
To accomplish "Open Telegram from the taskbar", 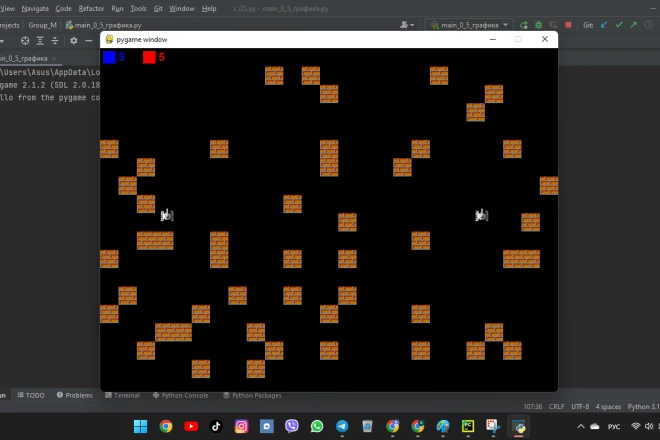I will click(342, 427).
